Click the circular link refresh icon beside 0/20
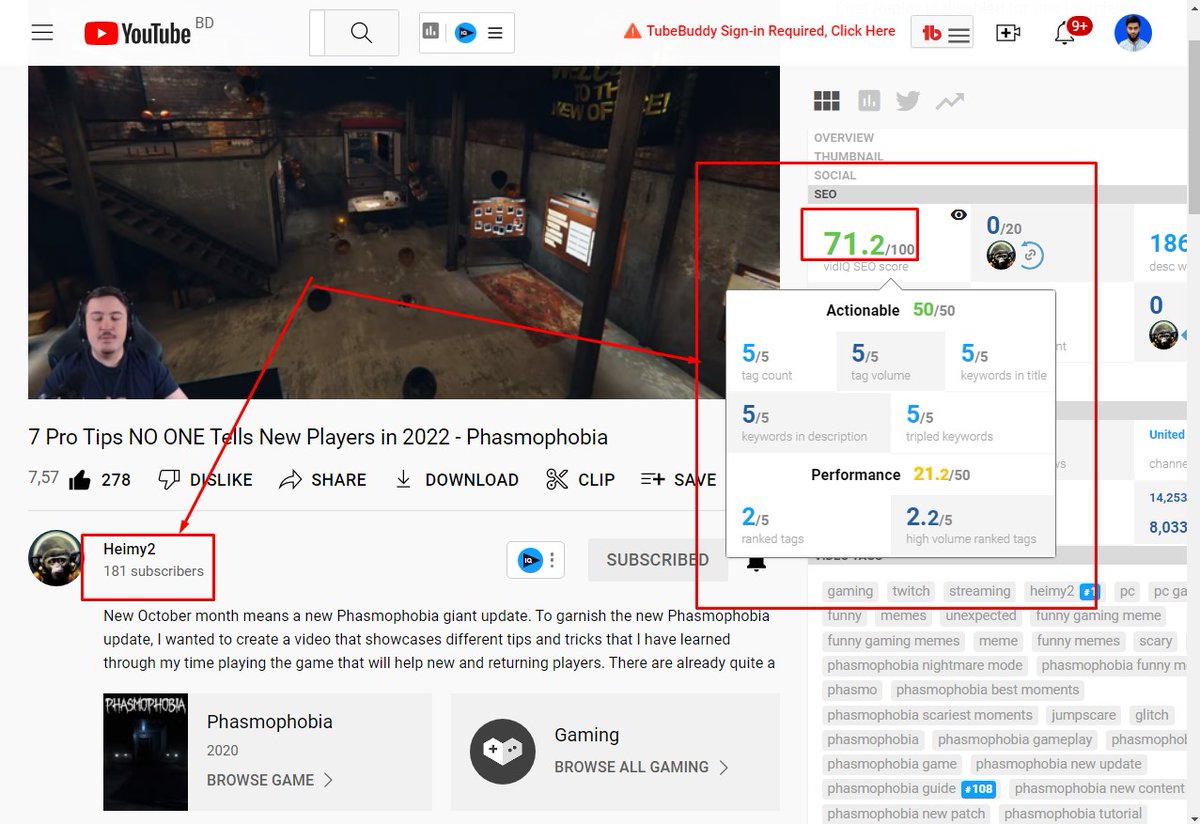Viewport: 1200px width, 824px height. click(1032, 255)
